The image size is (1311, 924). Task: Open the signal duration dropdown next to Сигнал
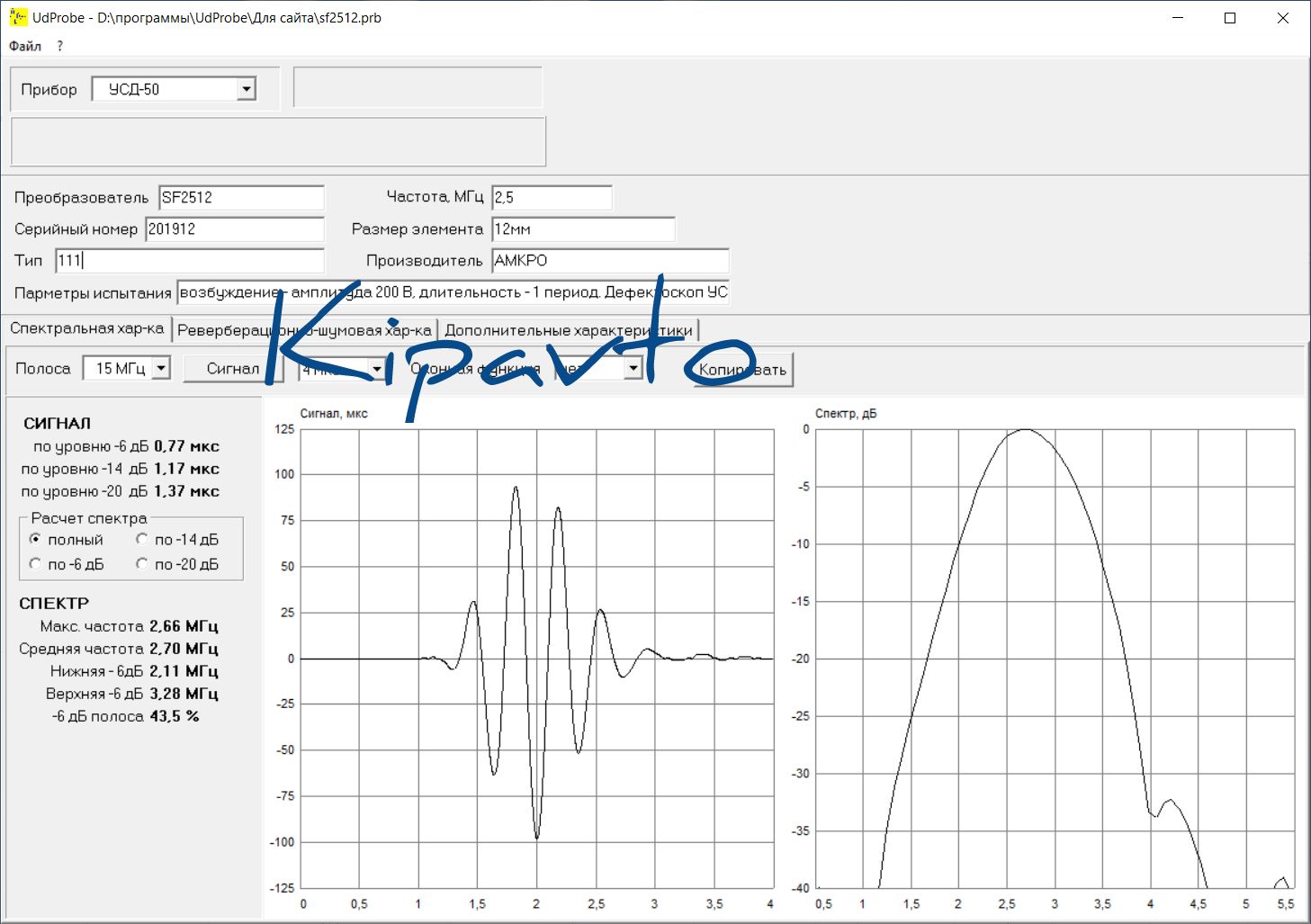pos(377,368)
